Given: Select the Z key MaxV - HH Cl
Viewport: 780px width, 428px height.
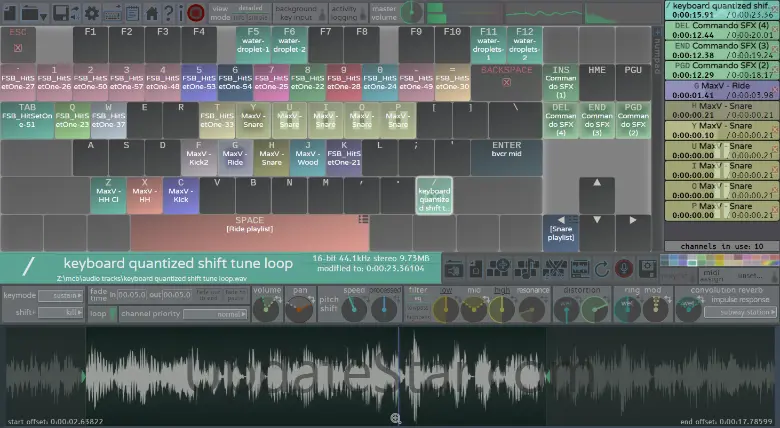Looking at the screenshot, I should click(x=108, y=196).
